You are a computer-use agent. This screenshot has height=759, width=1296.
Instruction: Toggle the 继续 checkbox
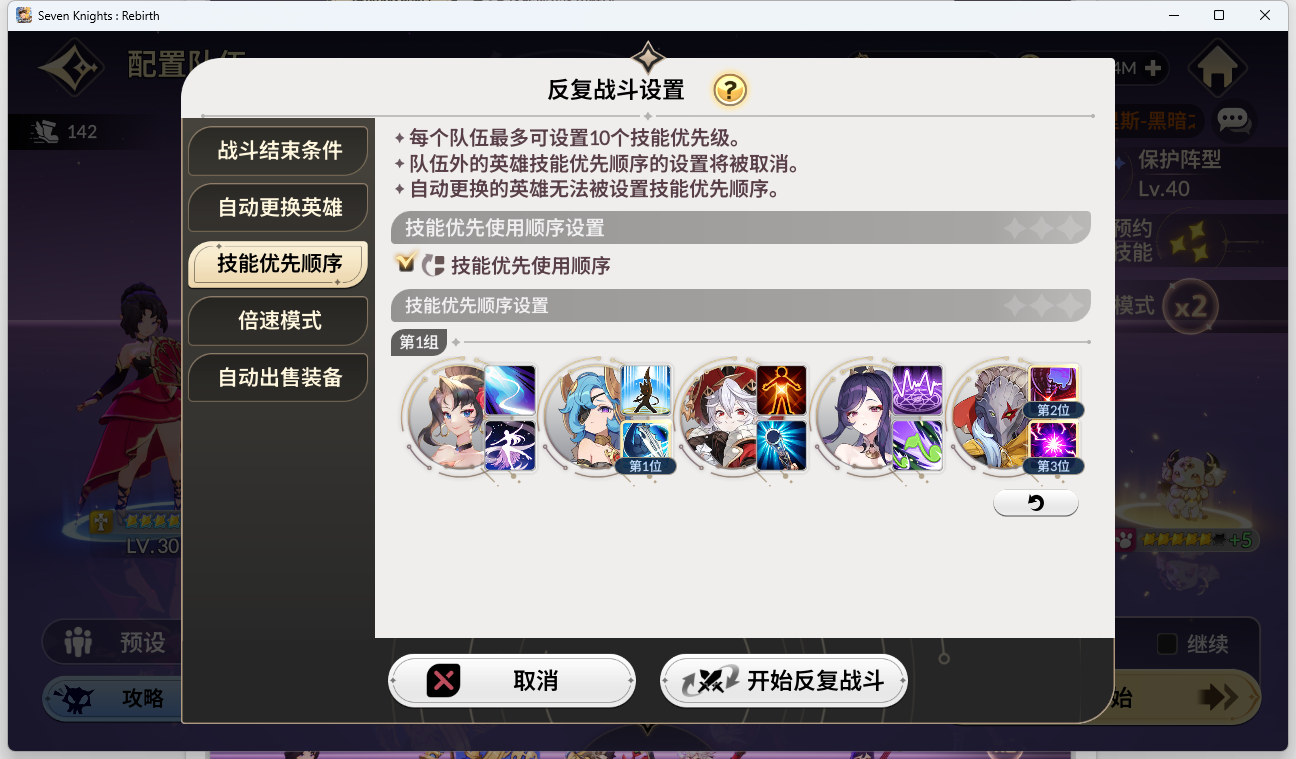pyautogui.click(x=1167, y=644)
